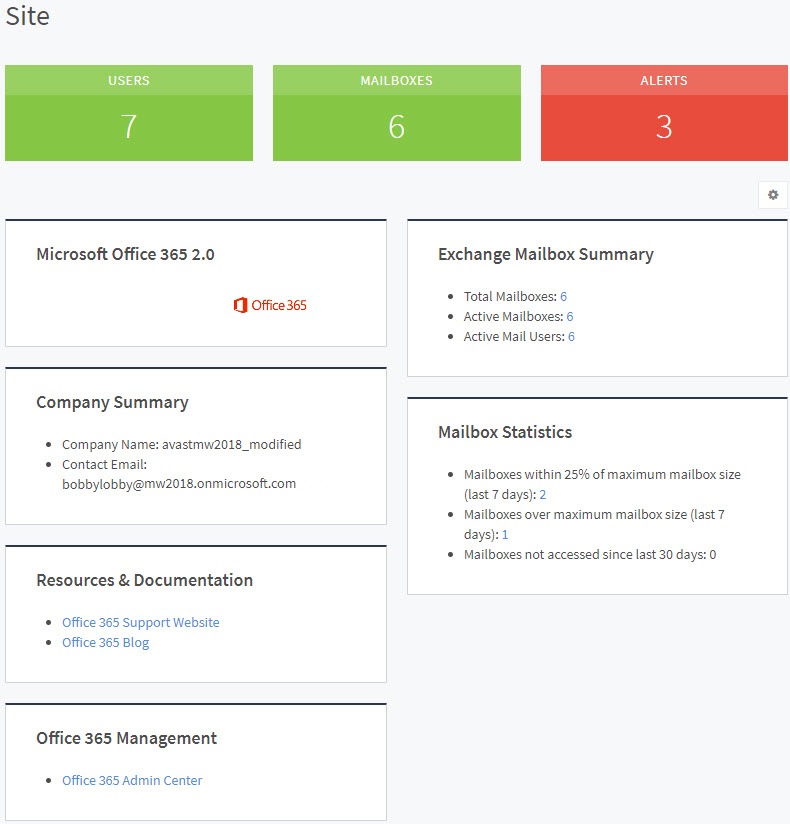The image size is (790, 824).
Task: Click the MAILBOXES tile header label
Action: (397, 80)
